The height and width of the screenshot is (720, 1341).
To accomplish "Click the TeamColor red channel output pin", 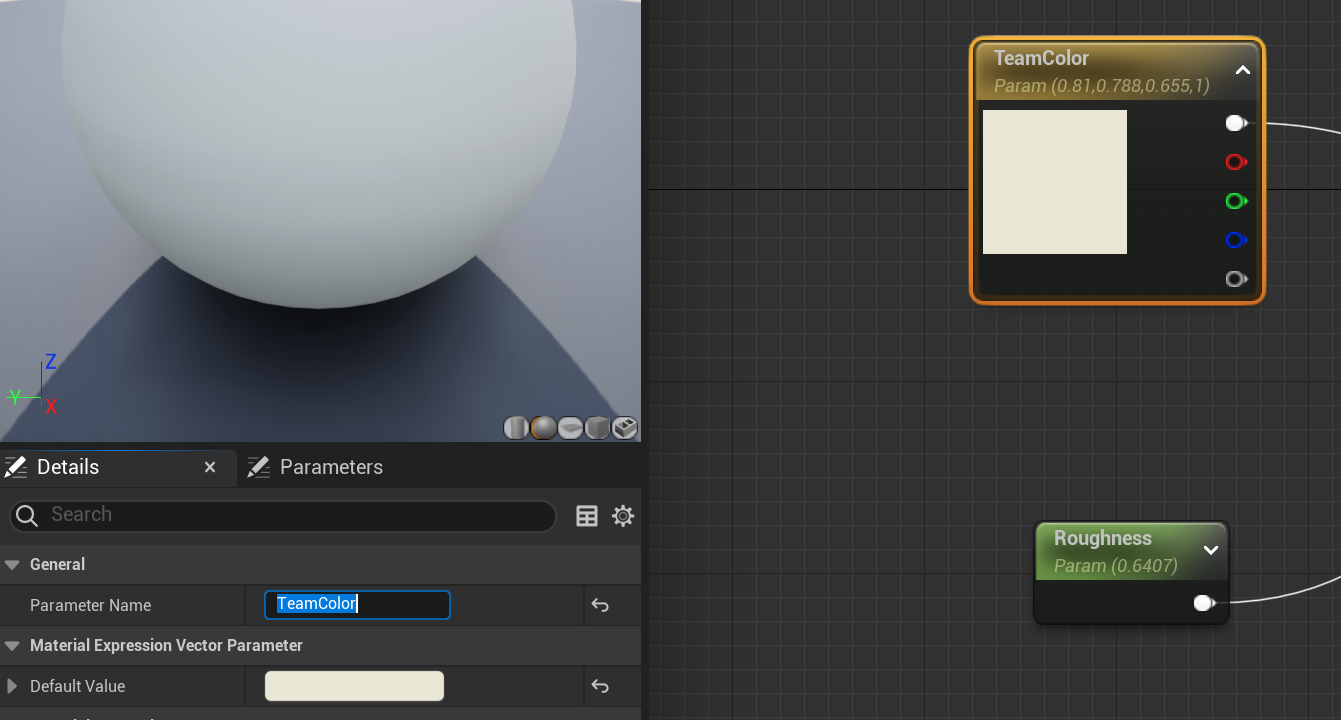I will point(1236,162).
